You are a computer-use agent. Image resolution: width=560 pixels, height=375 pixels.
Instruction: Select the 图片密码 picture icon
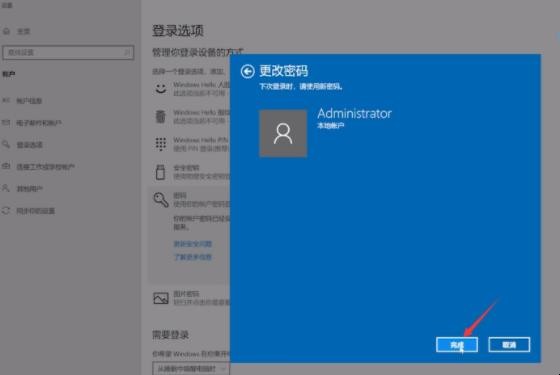point(161,298)
